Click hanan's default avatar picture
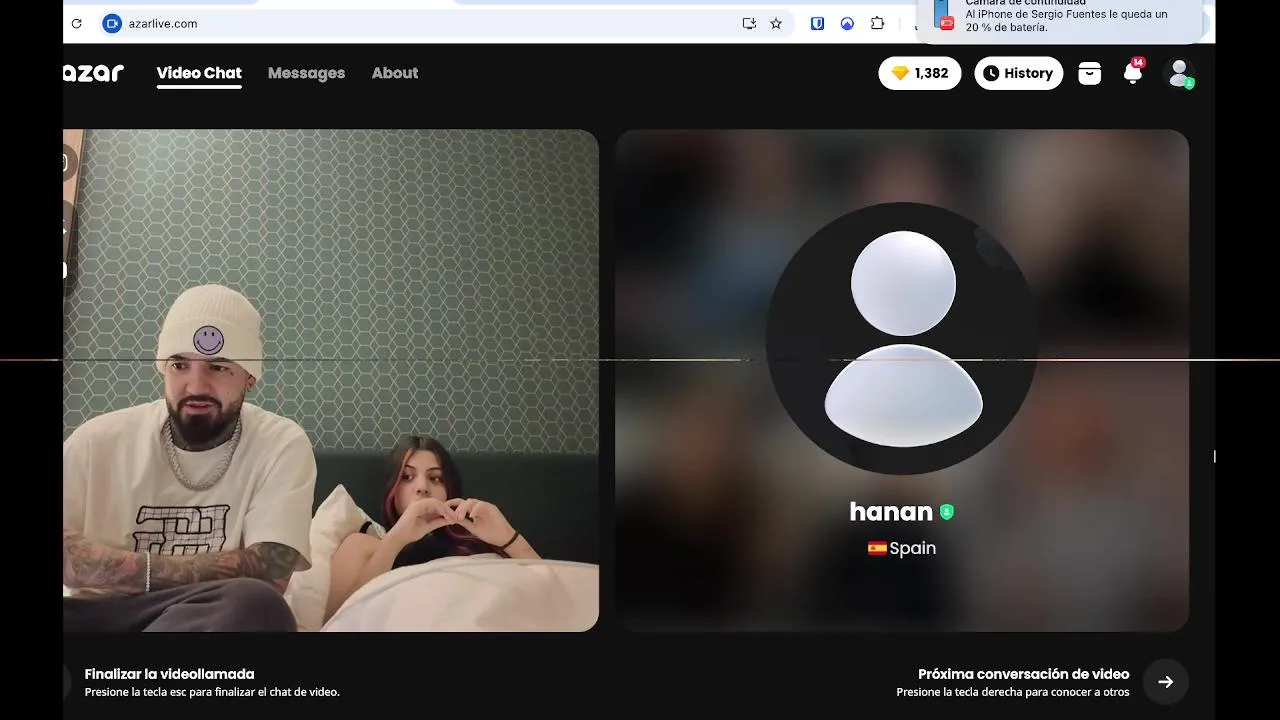The image size is (1280, 720). pyautogui.click(x=903, y=339)
